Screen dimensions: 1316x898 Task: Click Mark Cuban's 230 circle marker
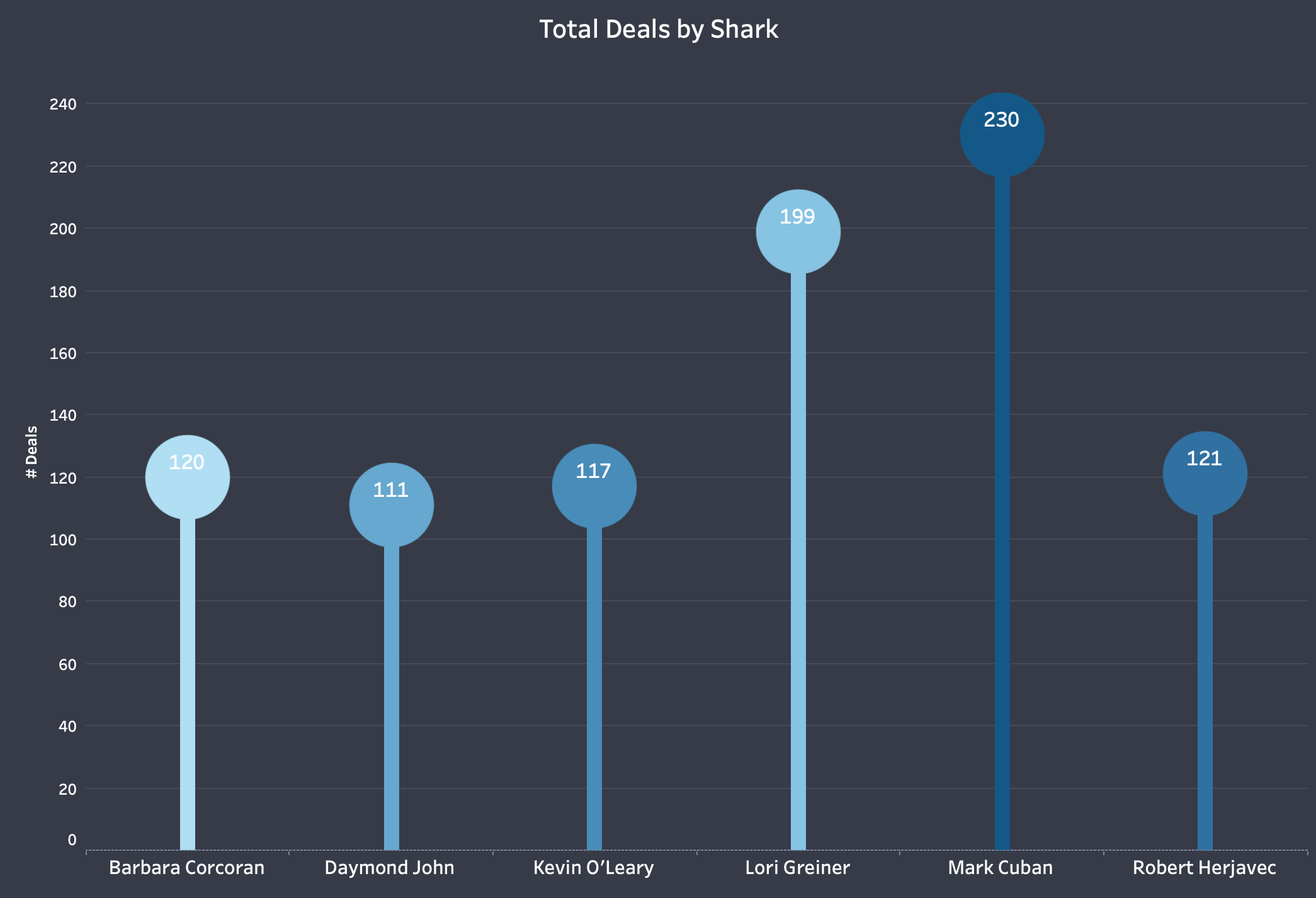[1002, 135]
